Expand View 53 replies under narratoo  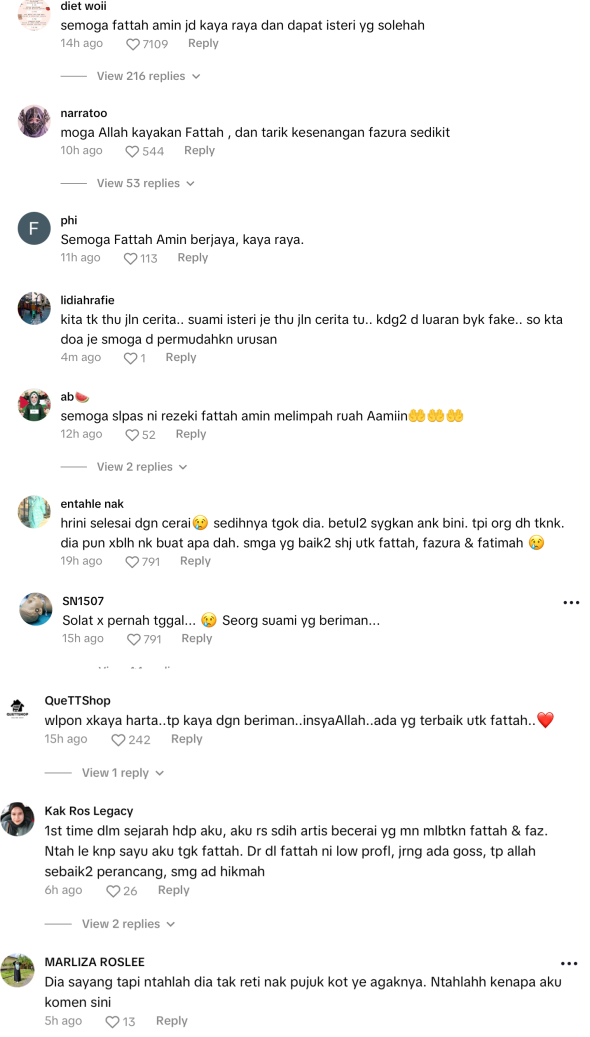click(146, 183)
